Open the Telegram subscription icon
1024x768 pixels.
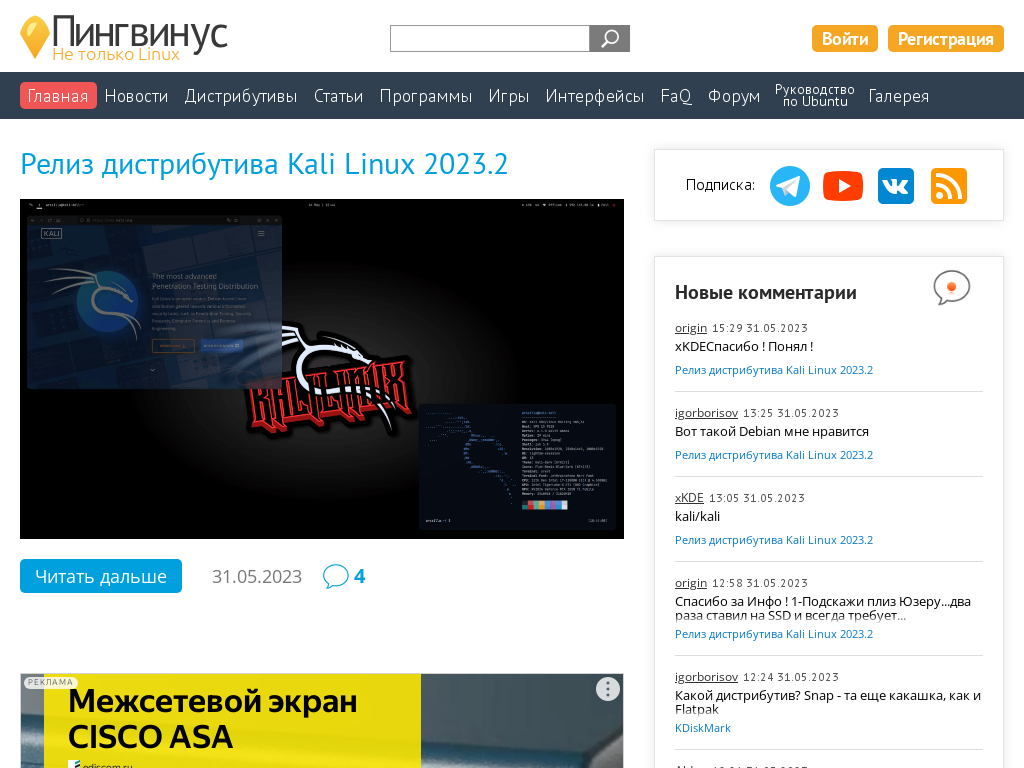click(x=790, y=185)
